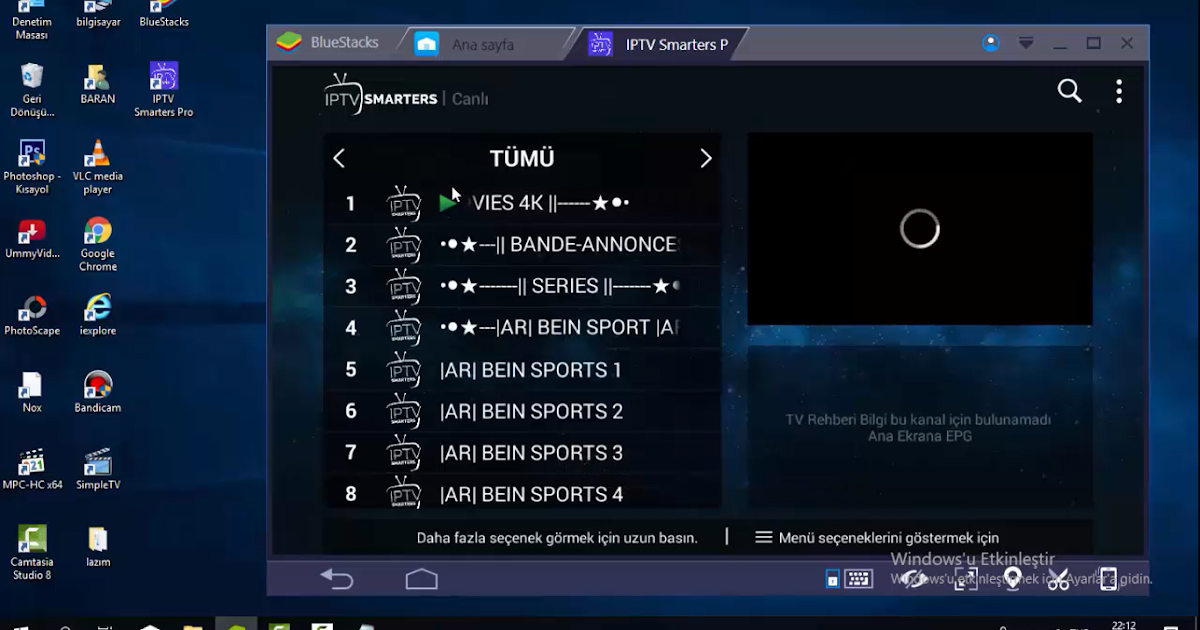Play |AR| BEIN SPORTS 2 channel

[x=522, y=411]
